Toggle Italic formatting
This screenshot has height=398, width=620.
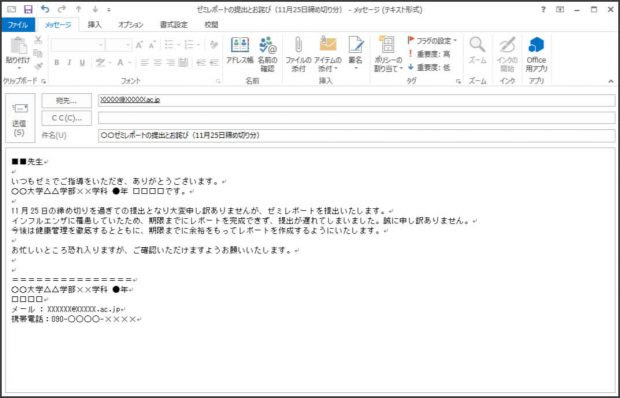pyautogui.click(x=70, y=62)
